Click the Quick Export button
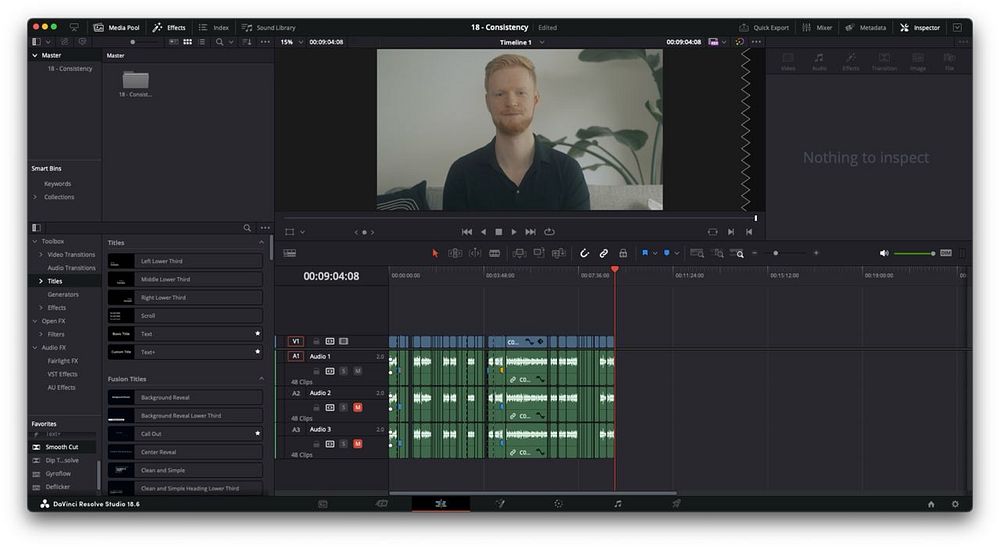 point(764,27)
